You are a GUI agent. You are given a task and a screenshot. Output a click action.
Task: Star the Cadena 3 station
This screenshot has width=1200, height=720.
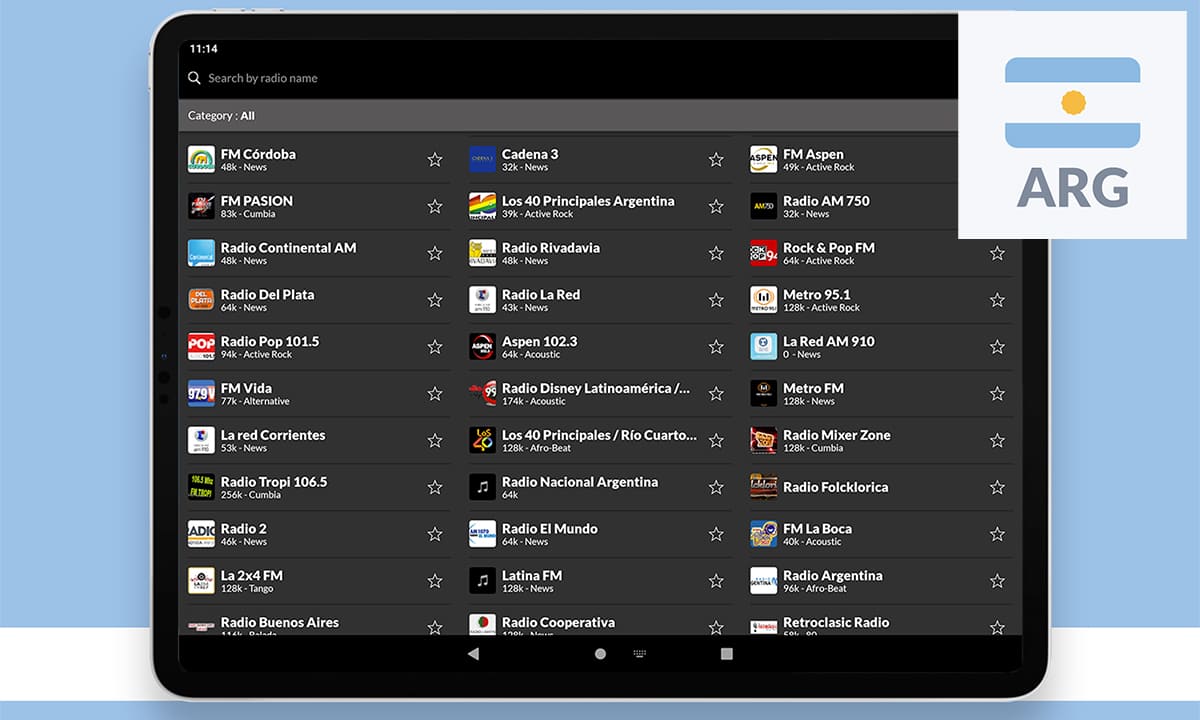tap(716, 160)
